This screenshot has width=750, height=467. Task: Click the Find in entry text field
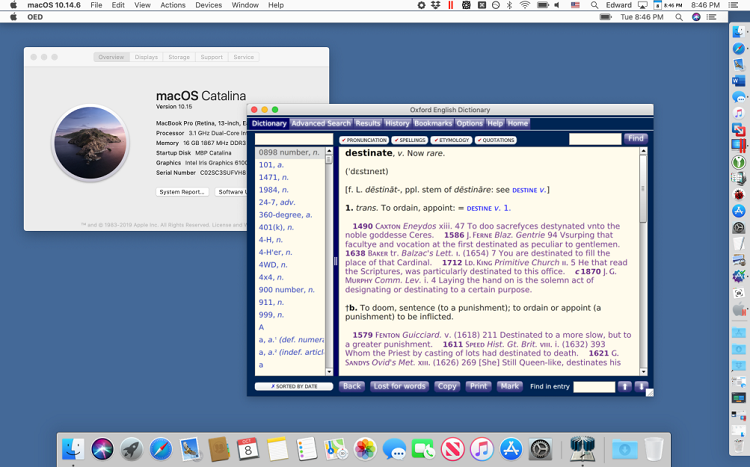(x=594, y=386)
